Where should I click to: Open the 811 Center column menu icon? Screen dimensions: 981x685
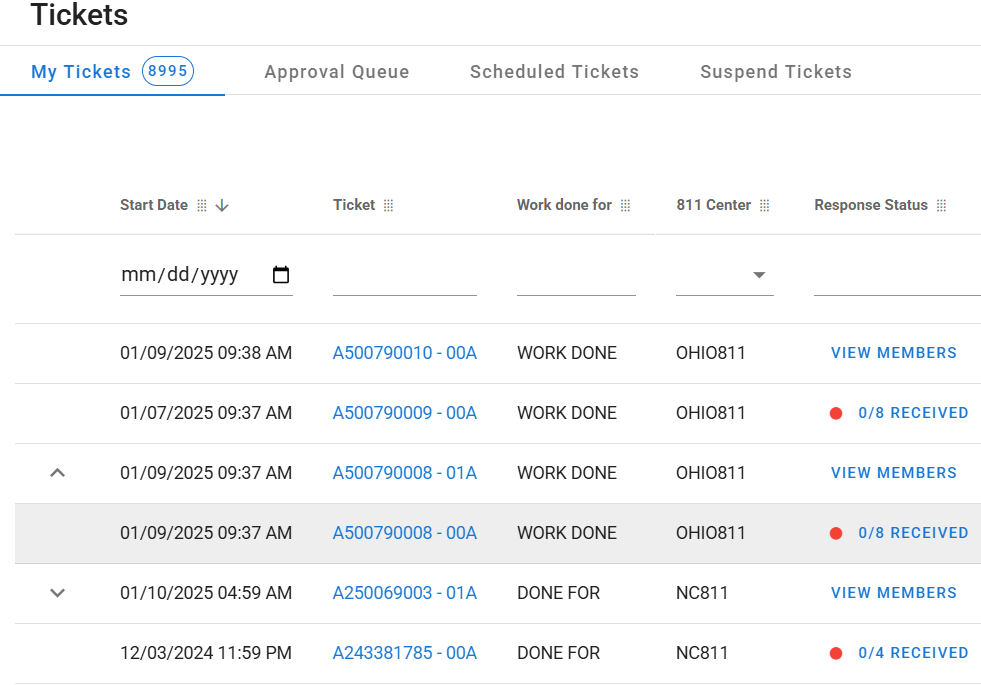point(765,206)
